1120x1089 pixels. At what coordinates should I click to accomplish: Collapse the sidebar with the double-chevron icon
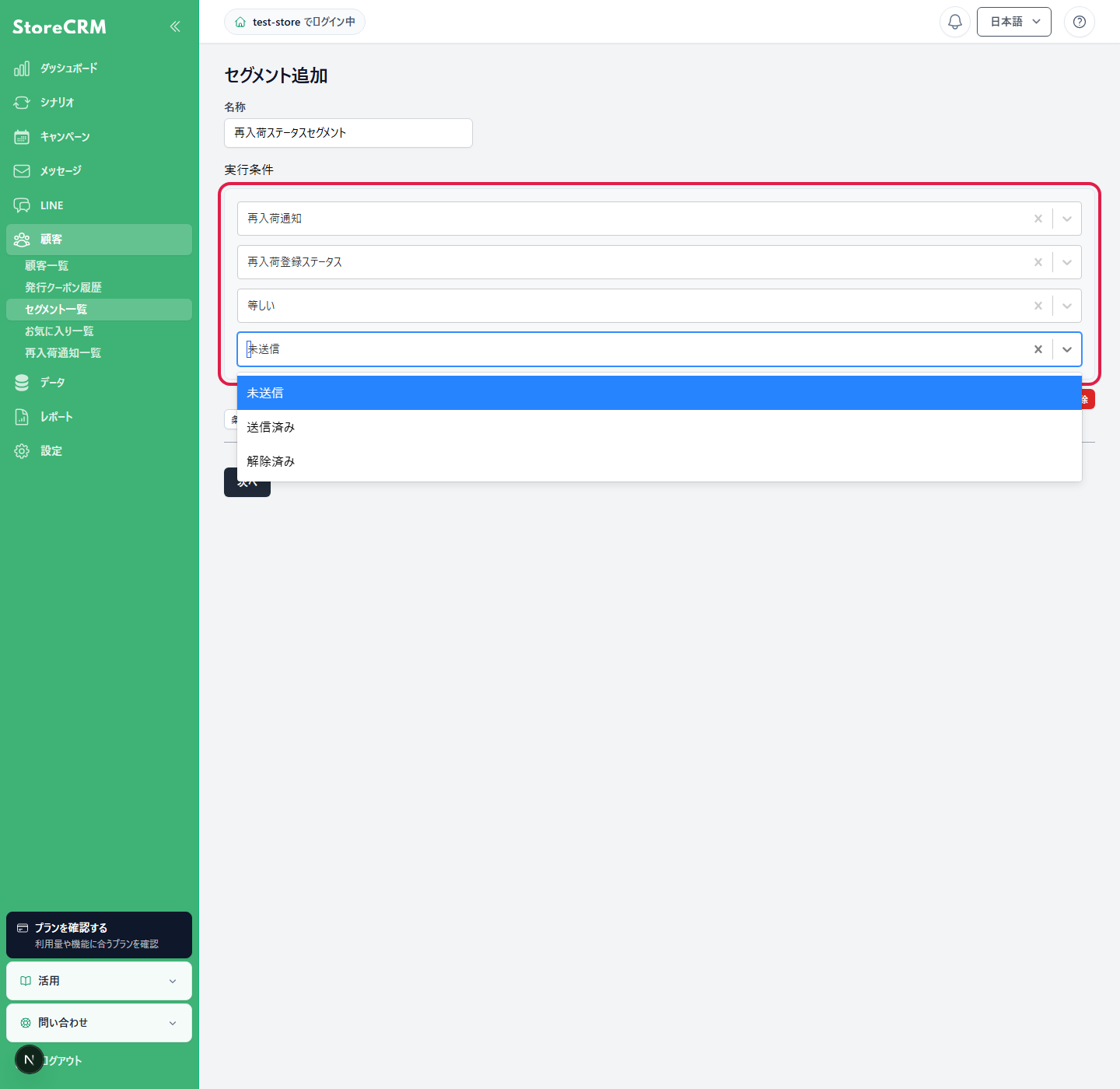tap(175, 26)
